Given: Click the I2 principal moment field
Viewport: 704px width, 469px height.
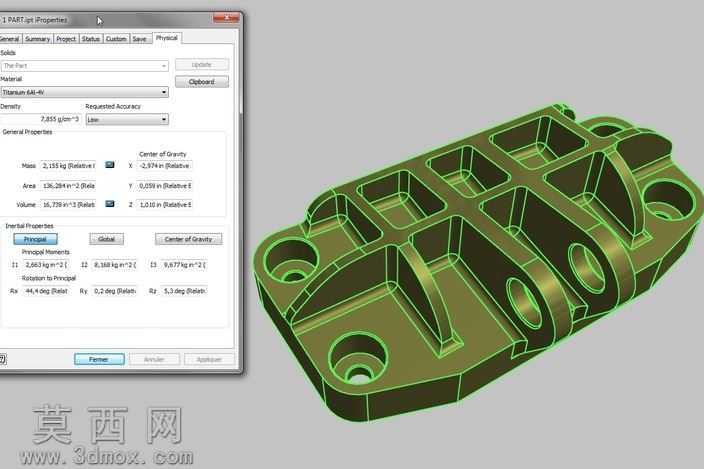Looking at the screenshot, I should click(114, 265).
